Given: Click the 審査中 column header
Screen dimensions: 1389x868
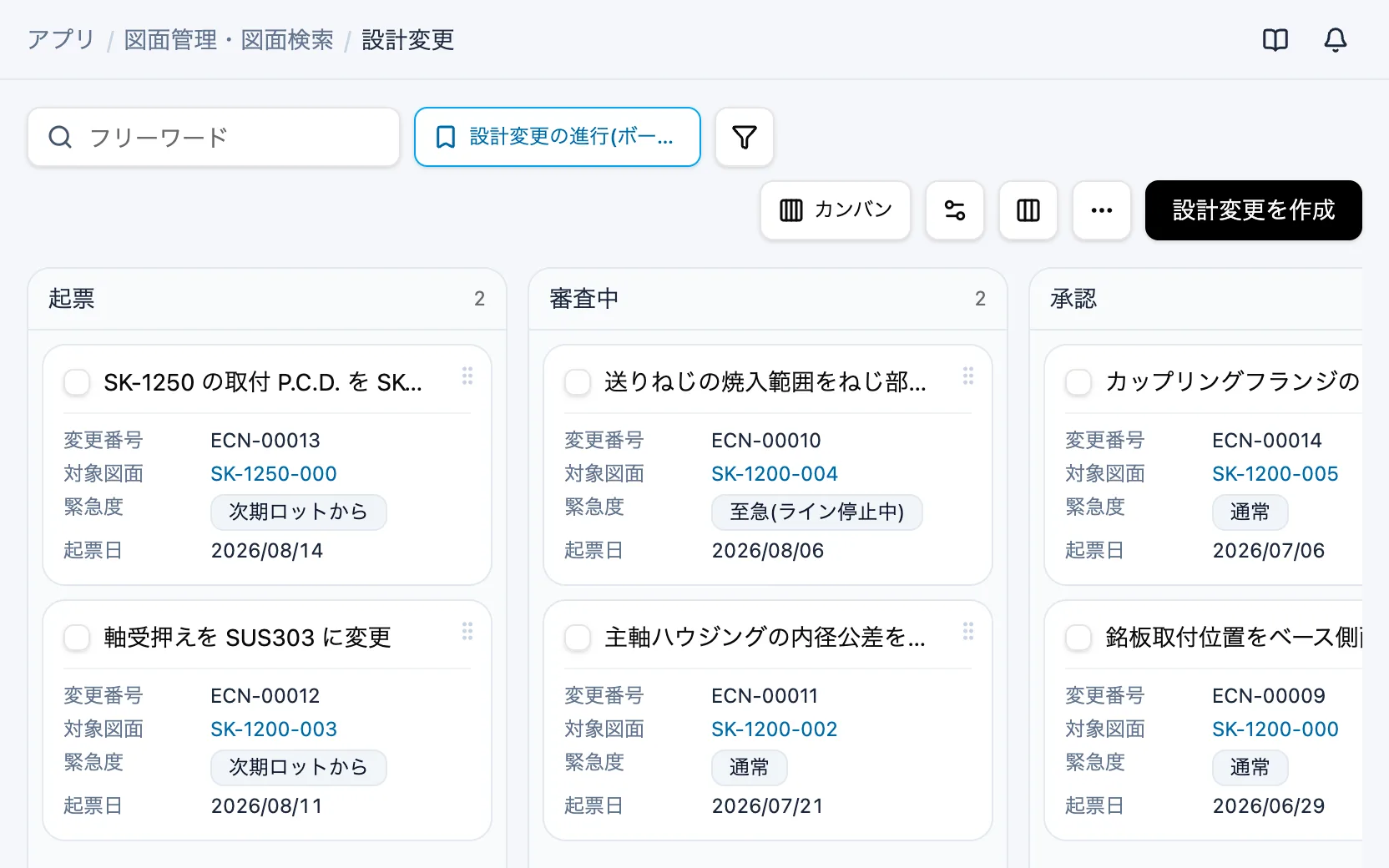Looking at the screenshot, I should 768,299.
